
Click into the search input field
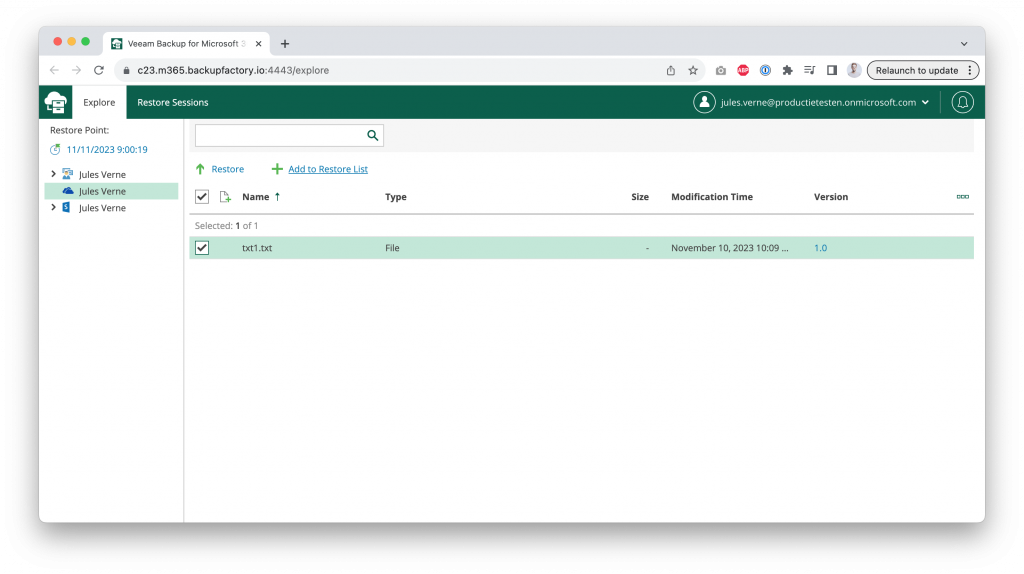(x=278, y=135)
